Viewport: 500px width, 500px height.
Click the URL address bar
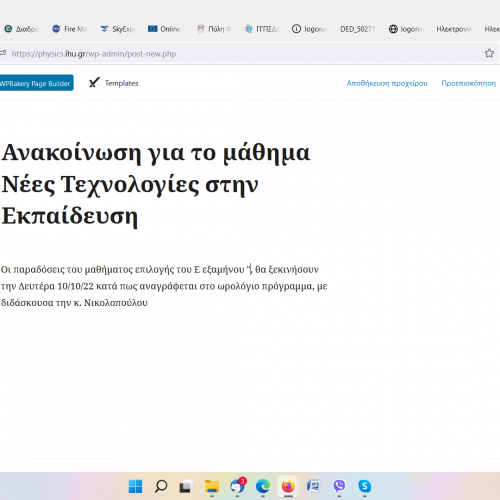pos(247,54)
